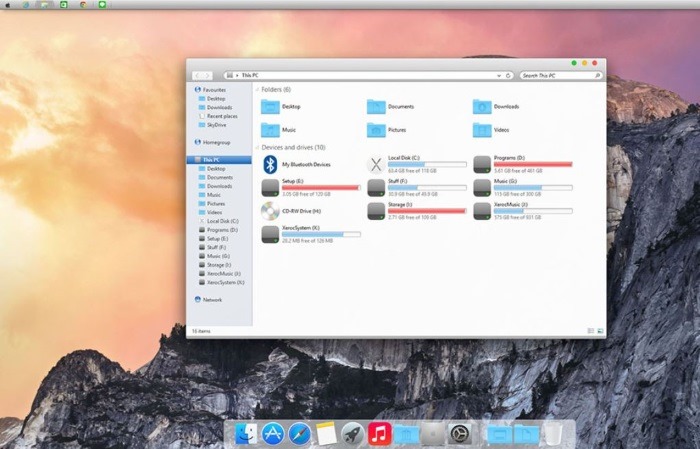Open Notes app in the dock
This screenshot has height=449, width=700.
coord(326,433)
